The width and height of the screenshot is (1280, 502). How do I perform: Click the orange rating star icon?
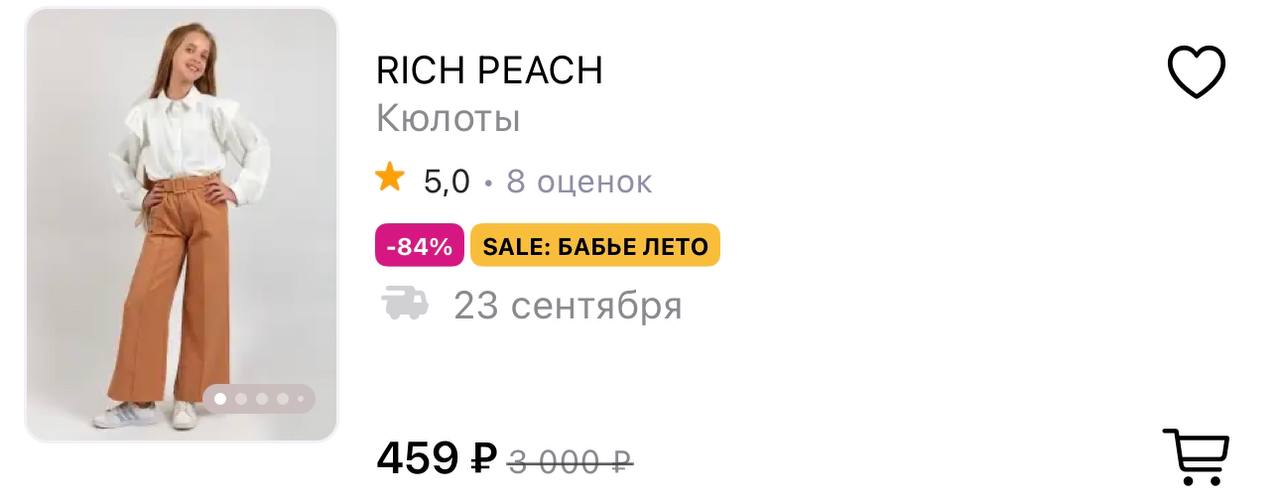pyautogui.click(x=390, y=179)
